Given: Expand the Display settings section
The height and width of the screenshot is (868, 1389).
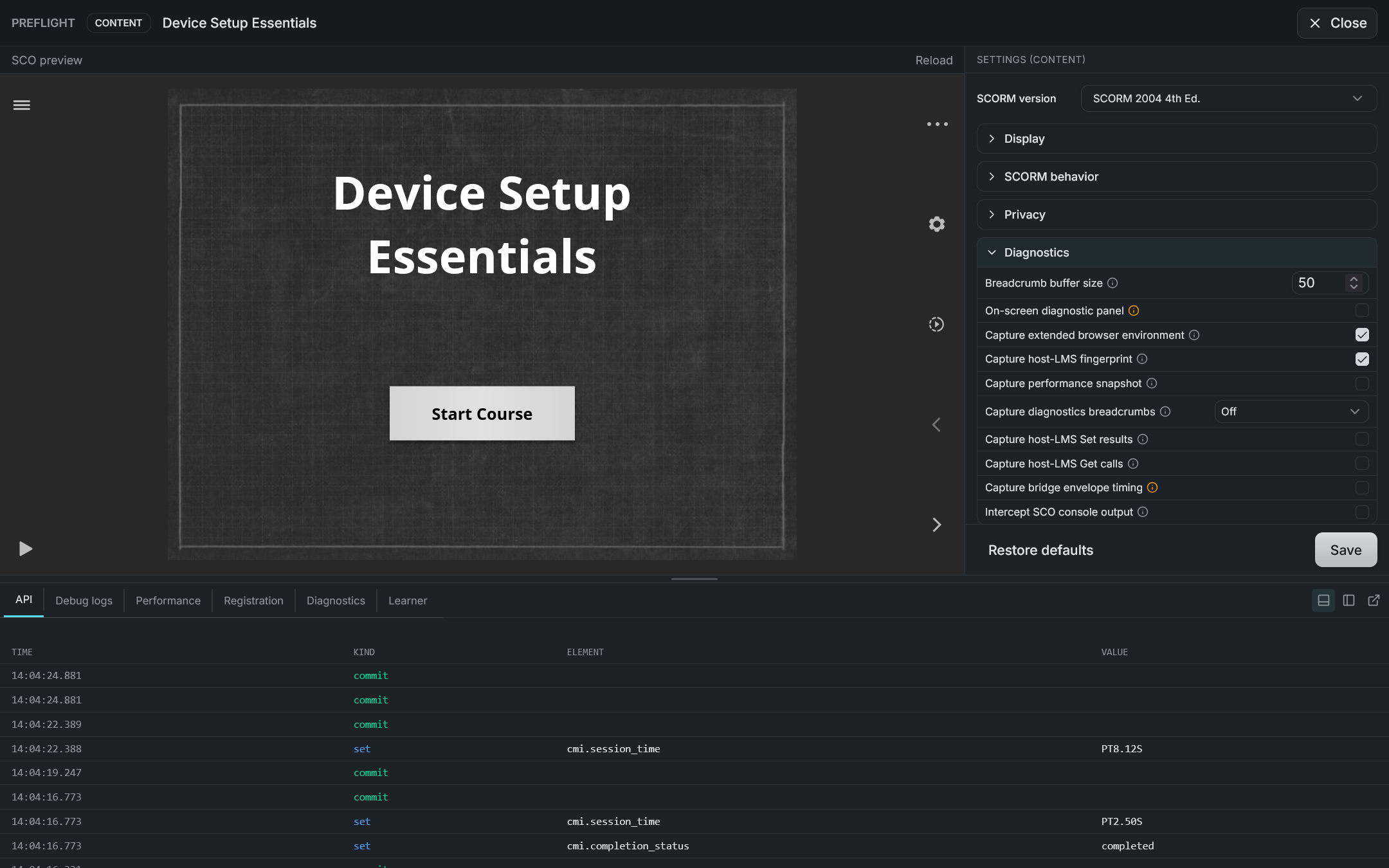Looking at the screenshot, I should [1176, 139].
